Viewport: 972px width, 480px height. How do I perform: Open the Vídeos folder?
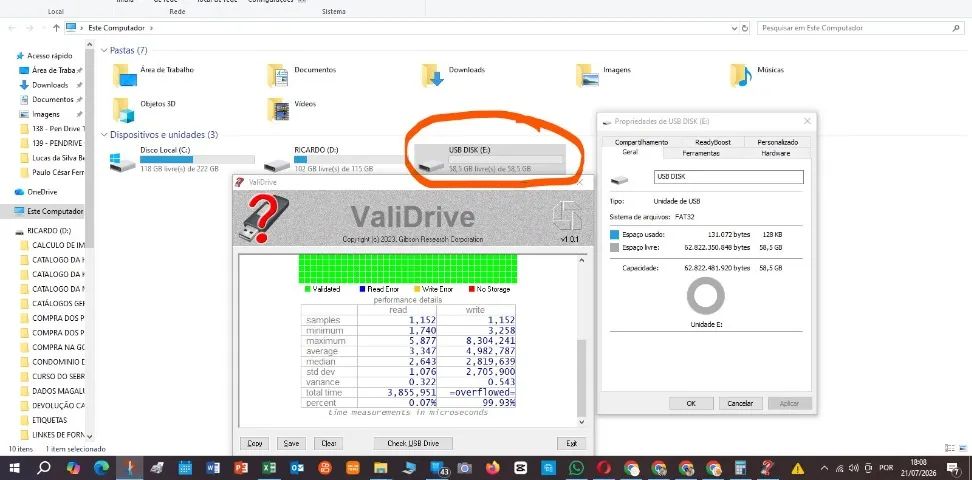tap(292, 110)
